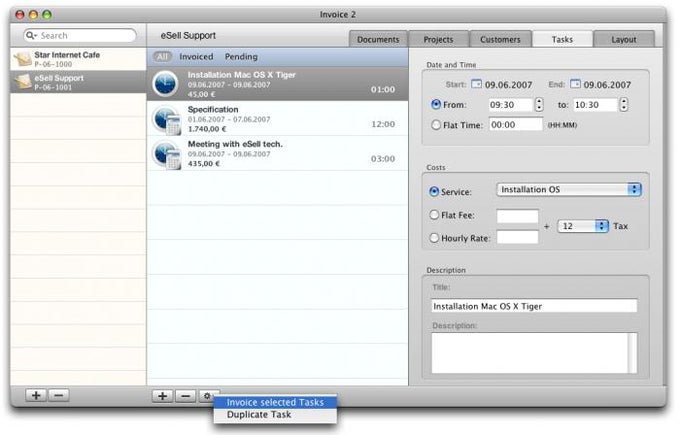Select the From time radio button
This screenshot has height=435, width=680.
(x=436, y=105)
